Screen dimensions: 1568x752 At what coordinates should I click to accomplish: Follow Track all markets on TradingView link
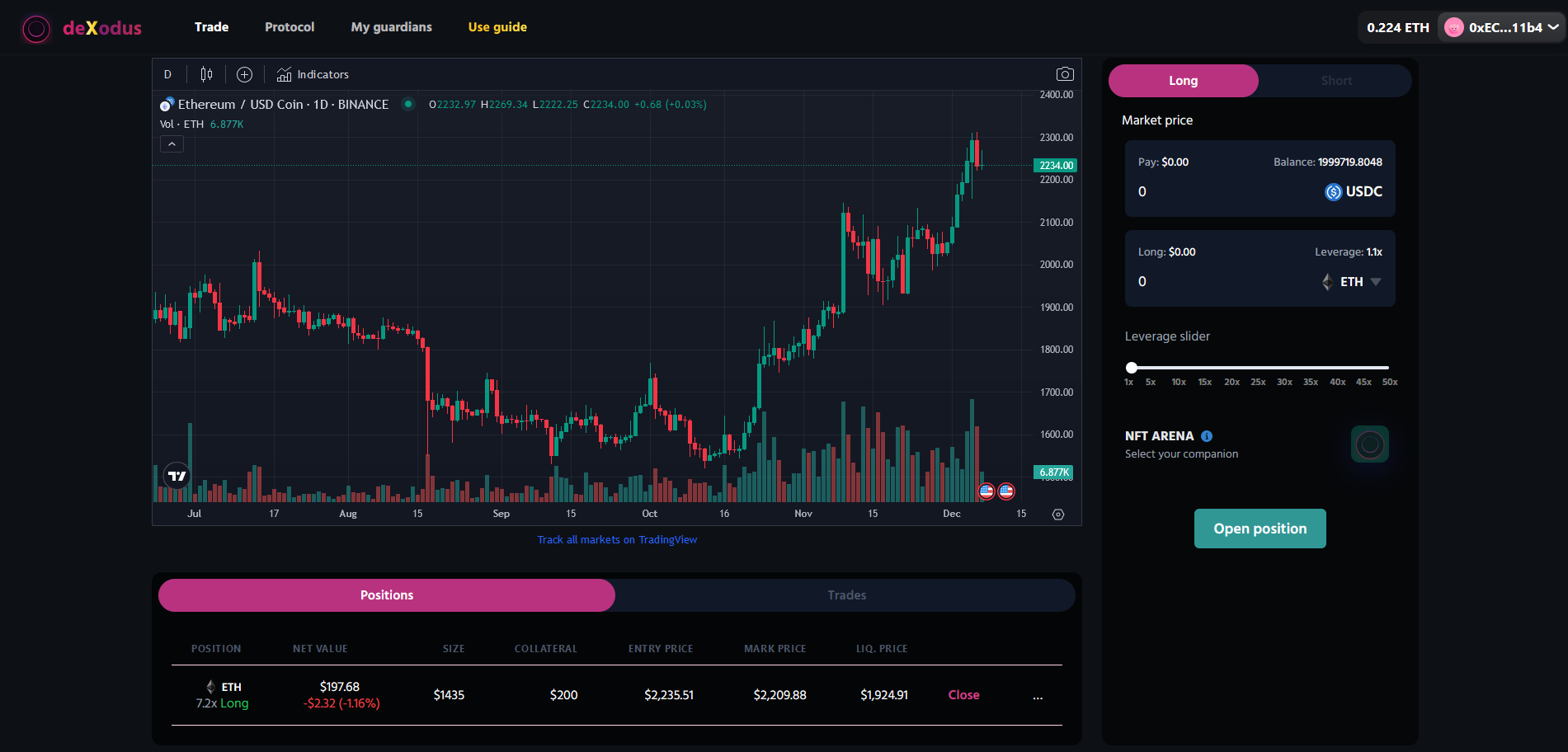tap(617, 540)
